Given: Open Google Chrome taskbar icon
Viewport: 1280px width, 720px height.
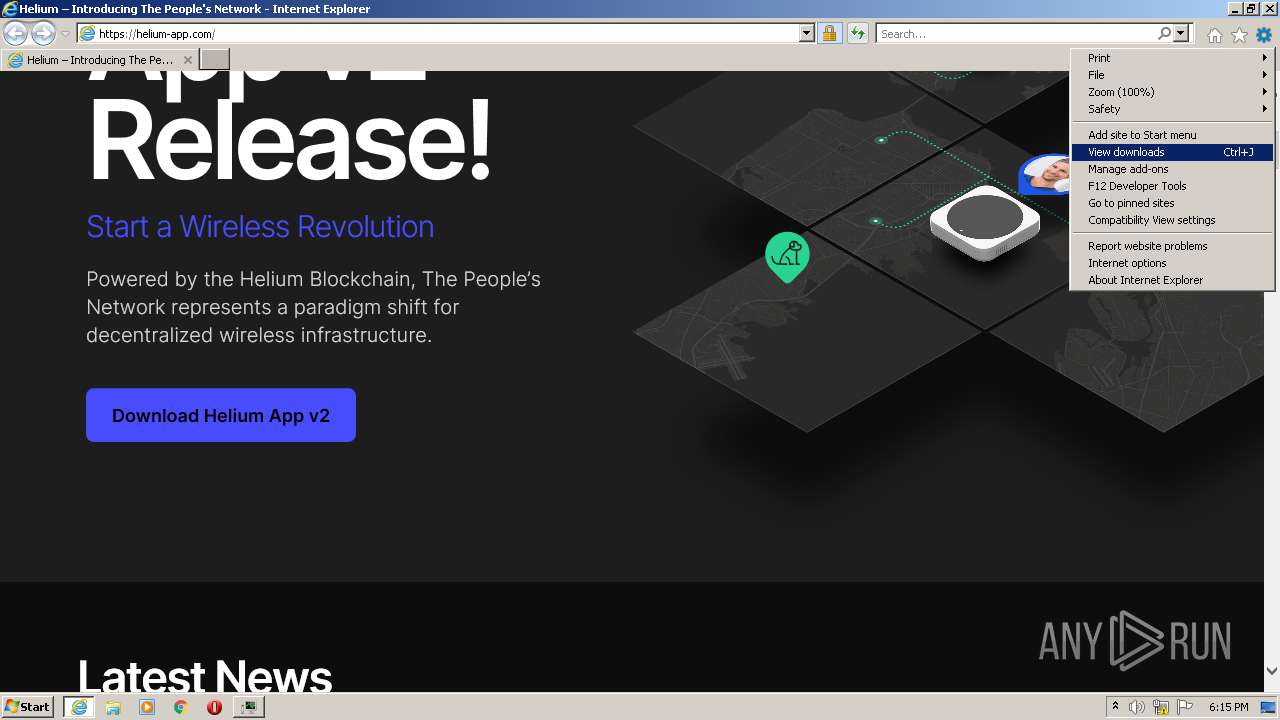Looking at the screenshot, I should 181,707.
